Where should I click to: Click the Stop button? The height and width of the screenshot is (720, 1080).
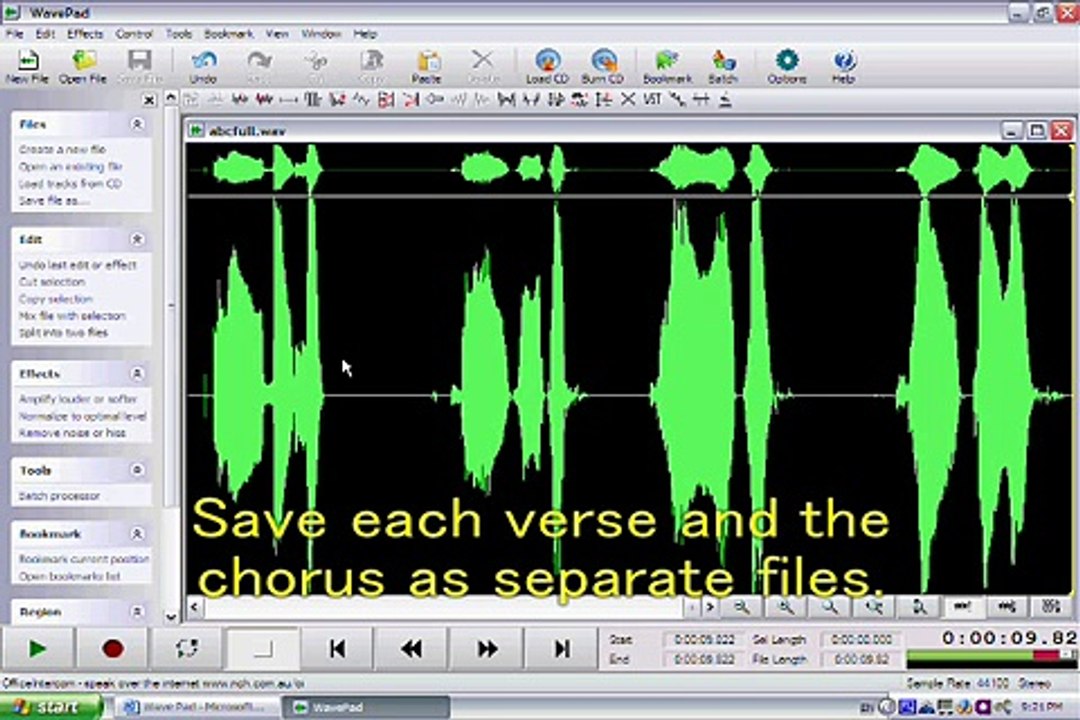pyautogui.click(x=262, y=648)
